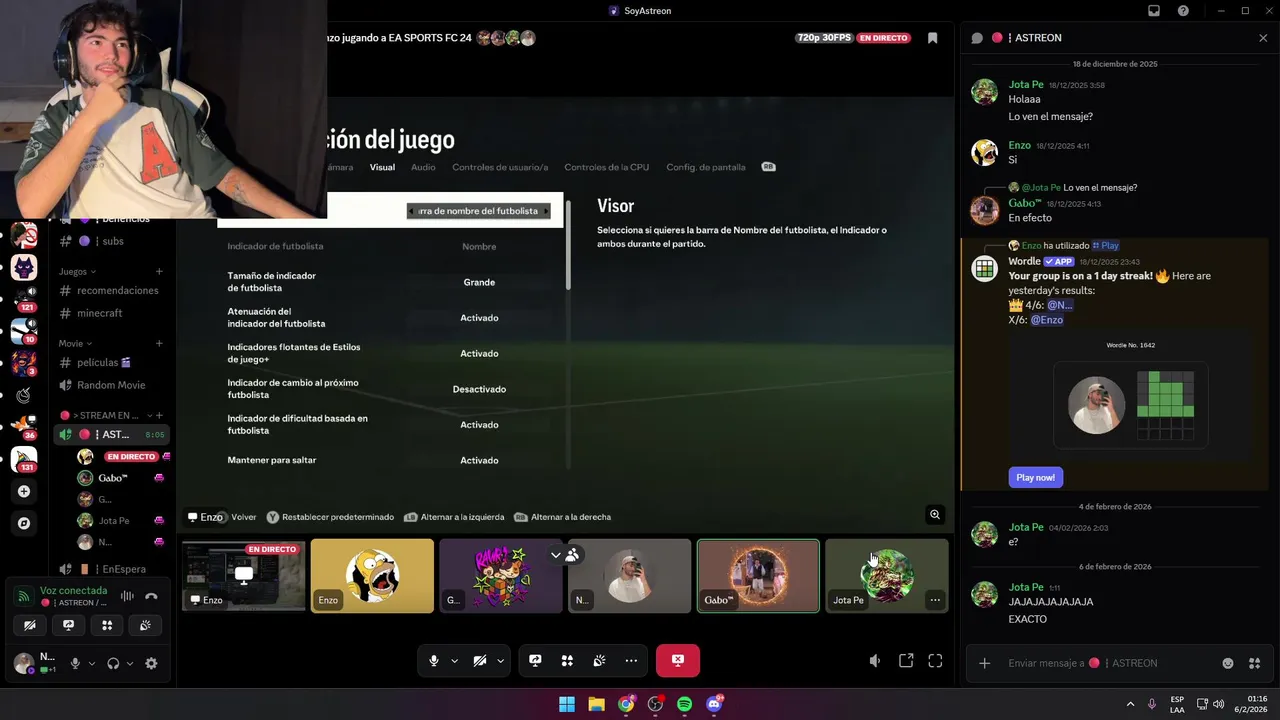Join the Random Movie voice channel
This screenshot has height=720, width=1280.
pyautogui.click(x=110, y=385)
